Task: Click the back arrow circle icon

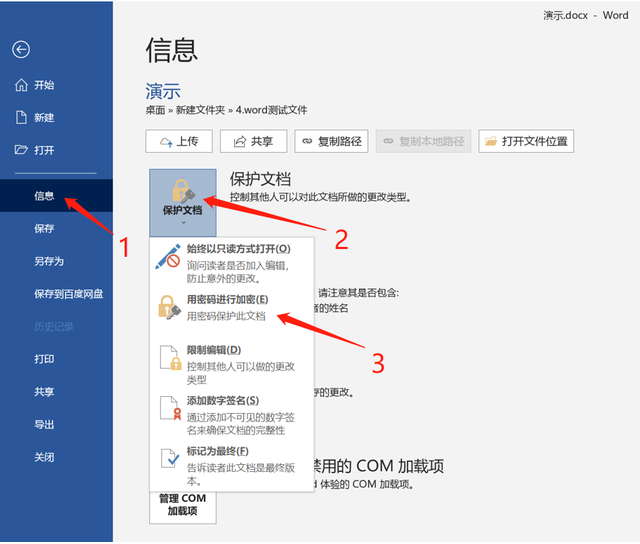Action: (x=21, y=49)
